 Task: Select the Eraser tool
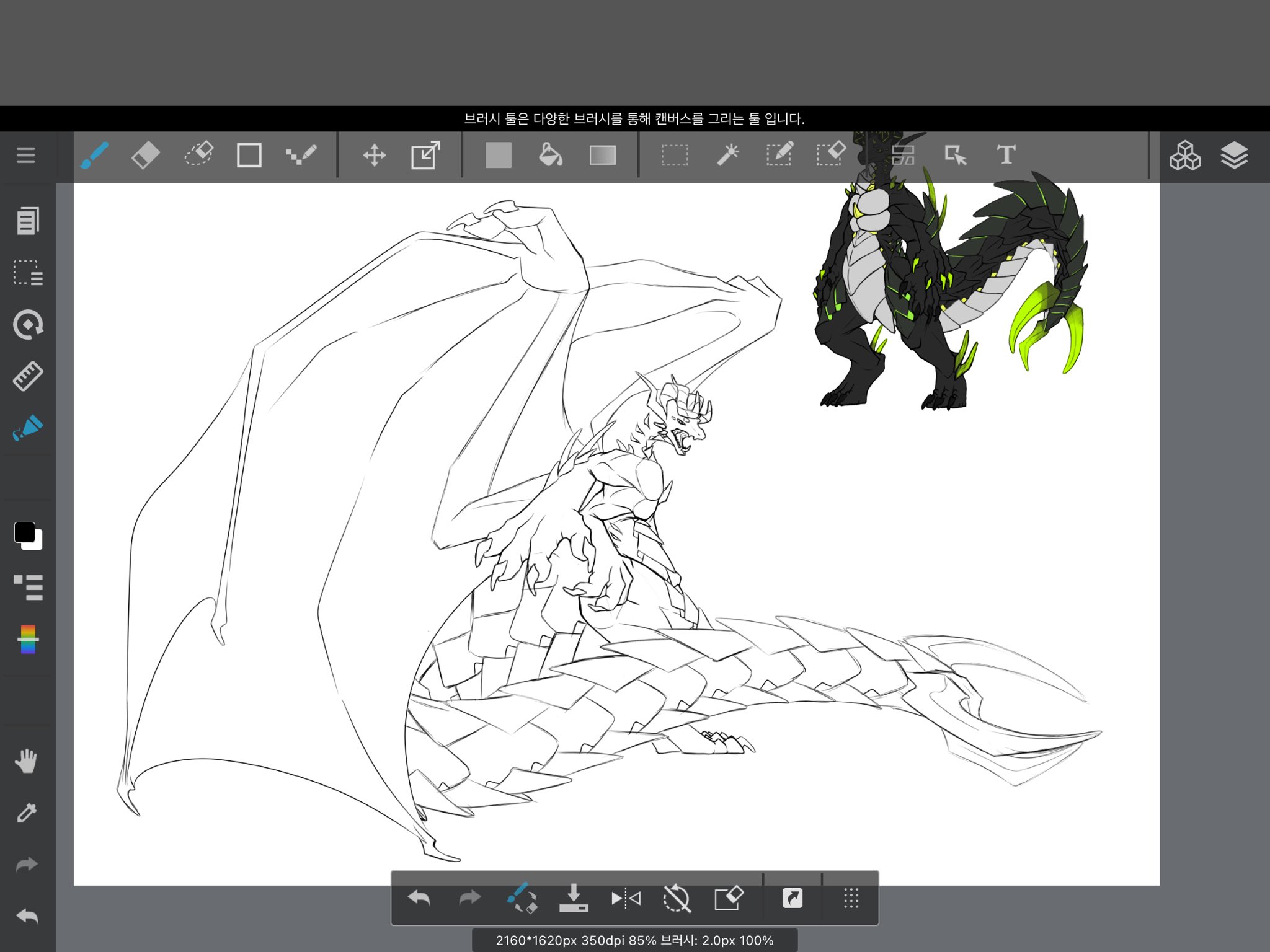pos(146,155)
